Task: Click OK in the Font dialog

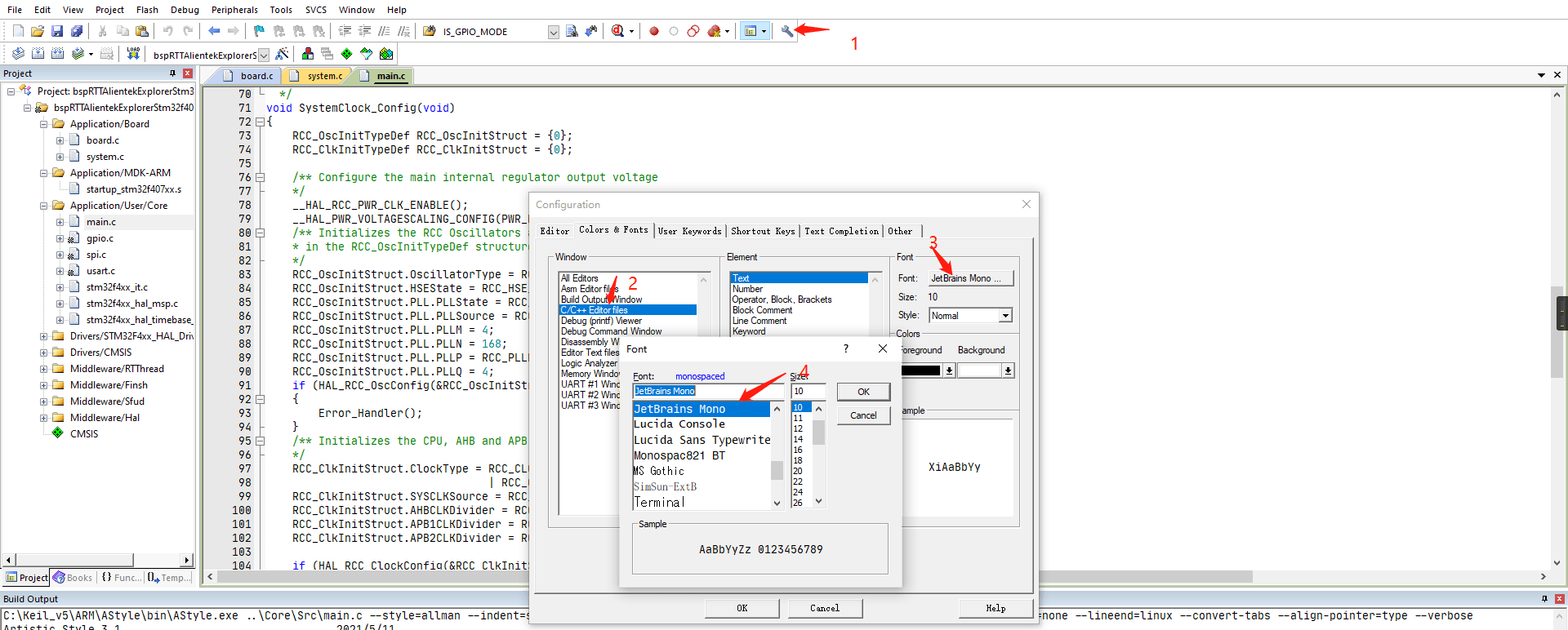Action: (x=863, y=392)
